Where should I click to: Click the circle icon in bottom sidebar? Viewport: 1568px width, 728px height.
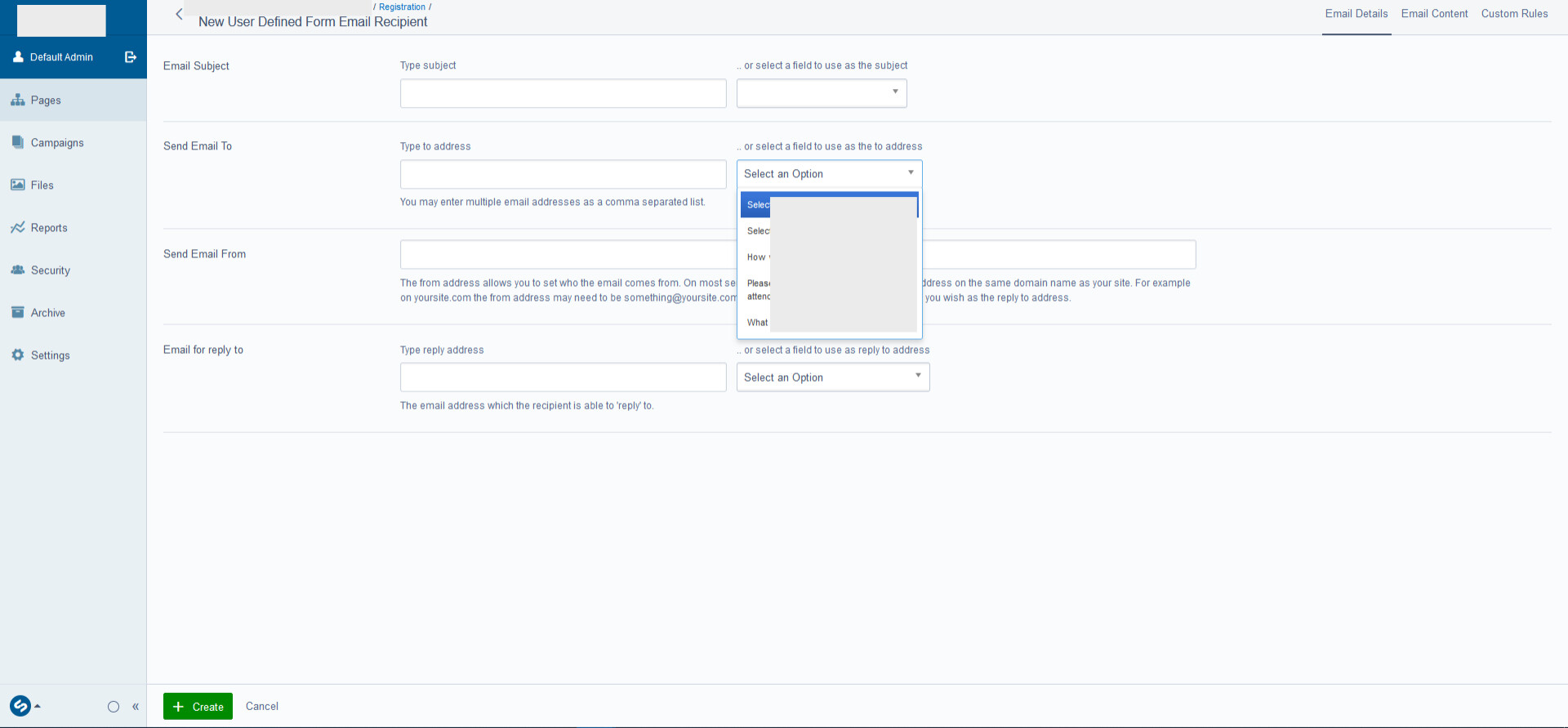tap(114, 707)
